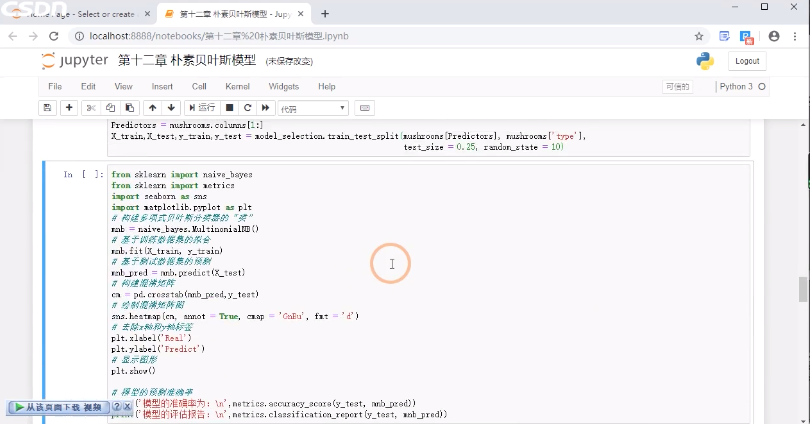Click code line plt.show()
This screenshot has height=424, width=810.
click(133, 371)
